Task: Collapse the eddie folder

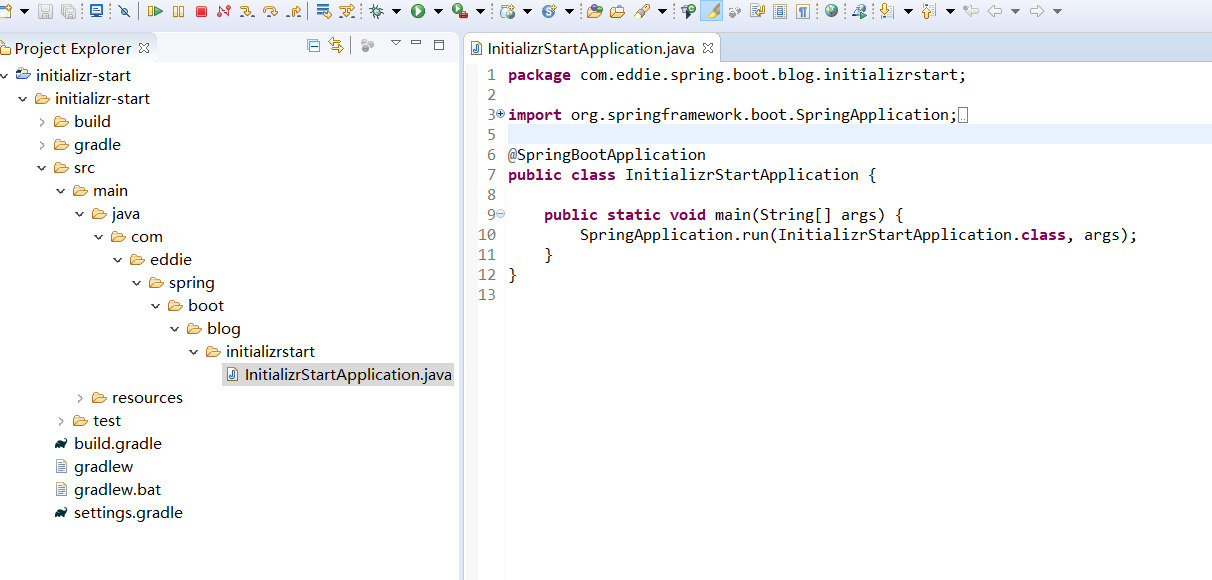Action: coord(118,260)
